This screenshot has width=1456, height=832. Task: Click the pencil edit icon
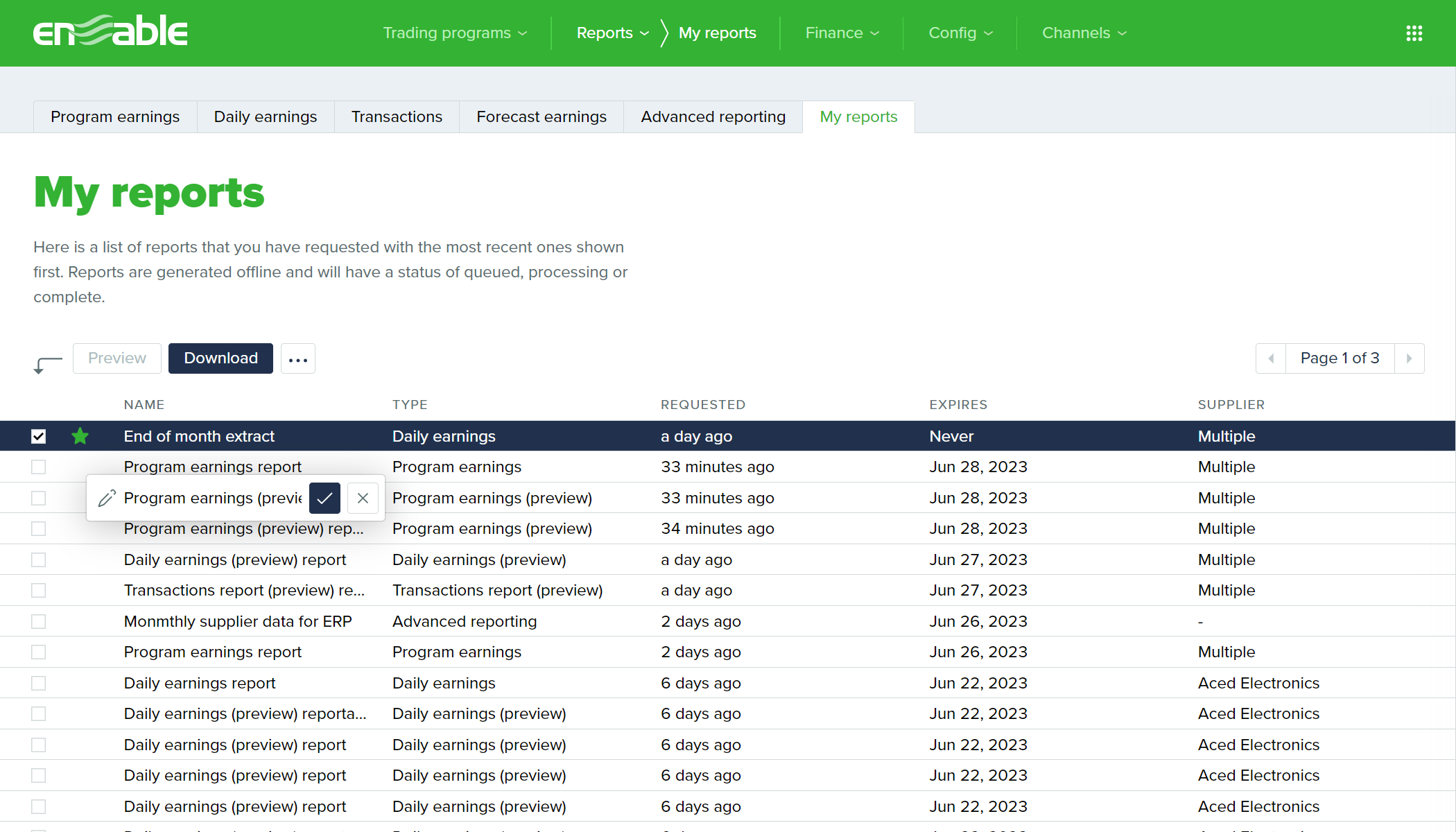pyautogui.click(x=107, y=498)
